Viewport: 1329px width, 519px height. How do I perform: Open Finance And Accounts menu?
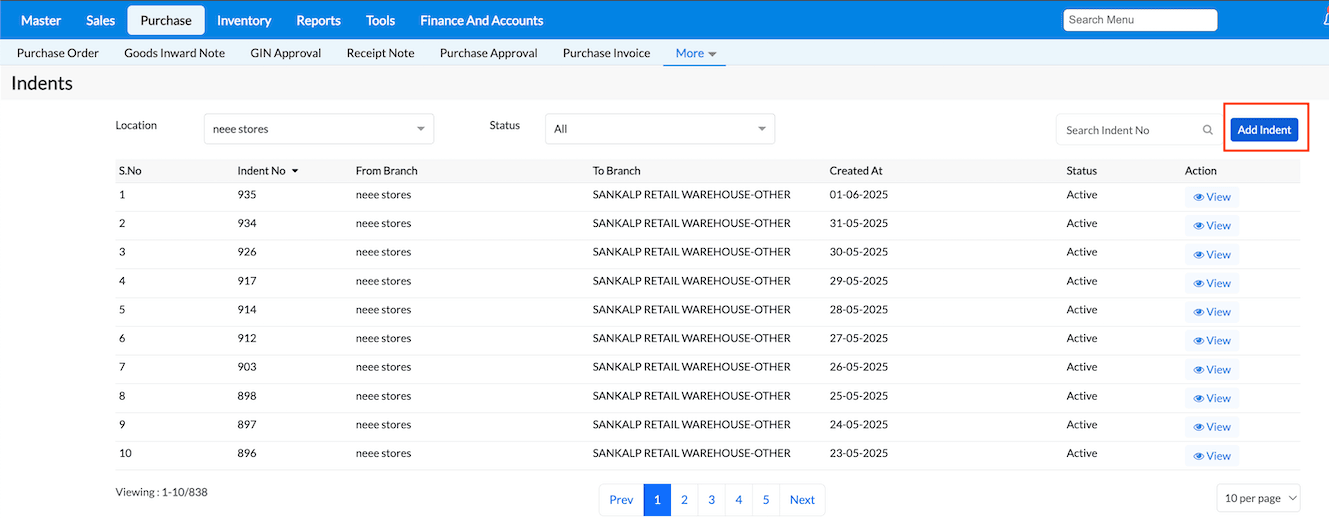coord(481,20)
